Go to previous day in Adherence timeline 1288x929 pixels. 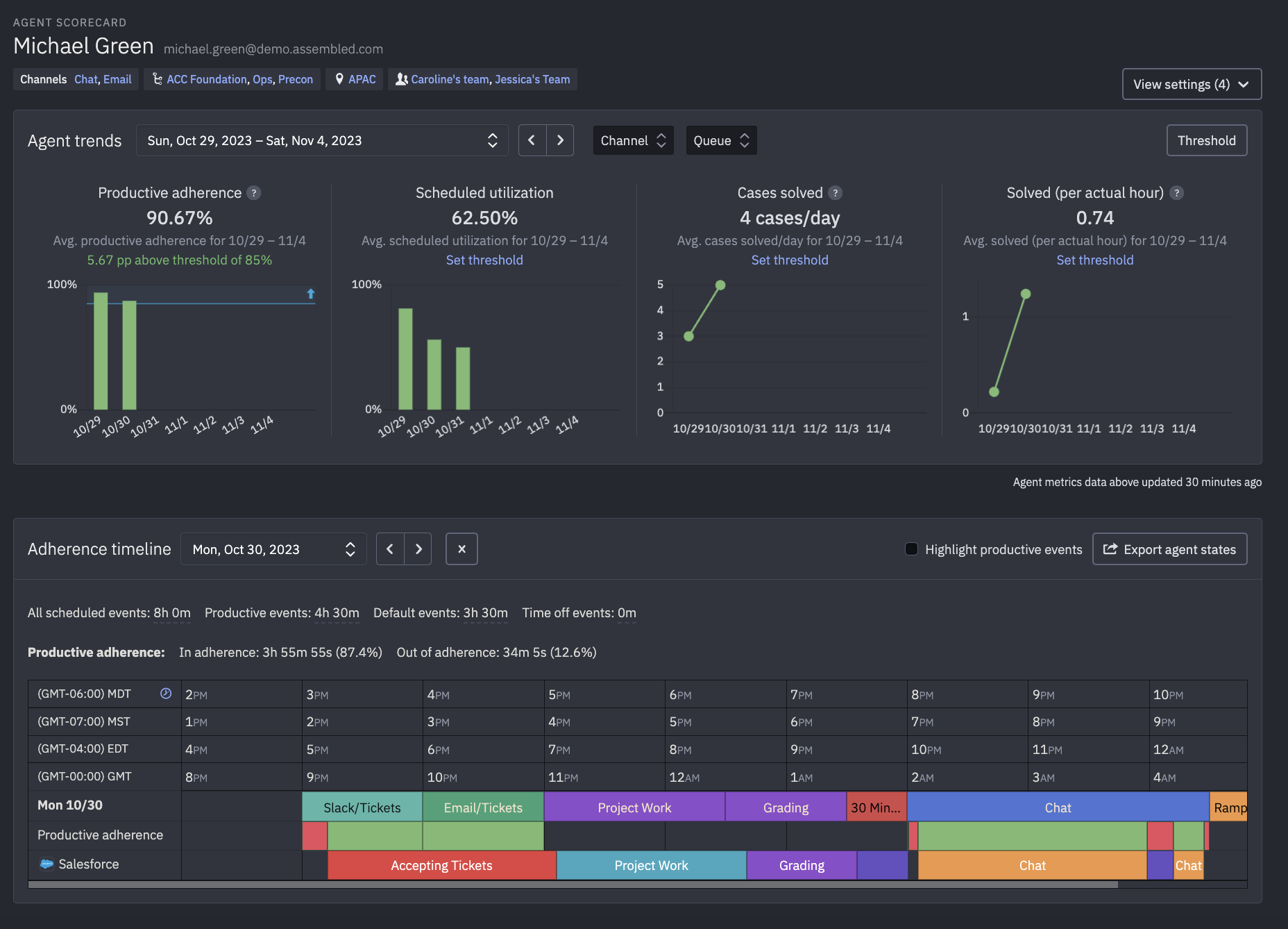(x=390, y=549)
